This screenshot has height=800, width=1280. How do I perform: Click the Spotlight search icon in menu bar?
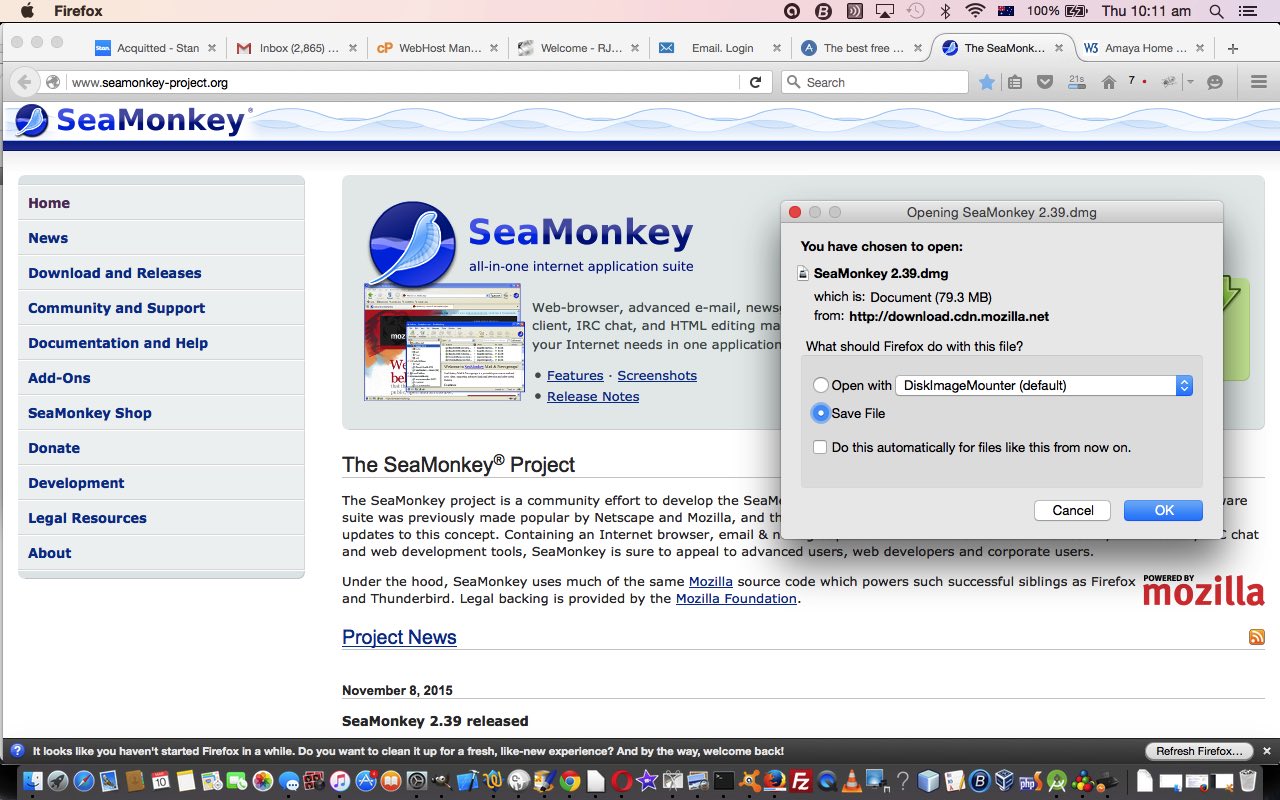pyautogui.click(x=1216, y=11)
